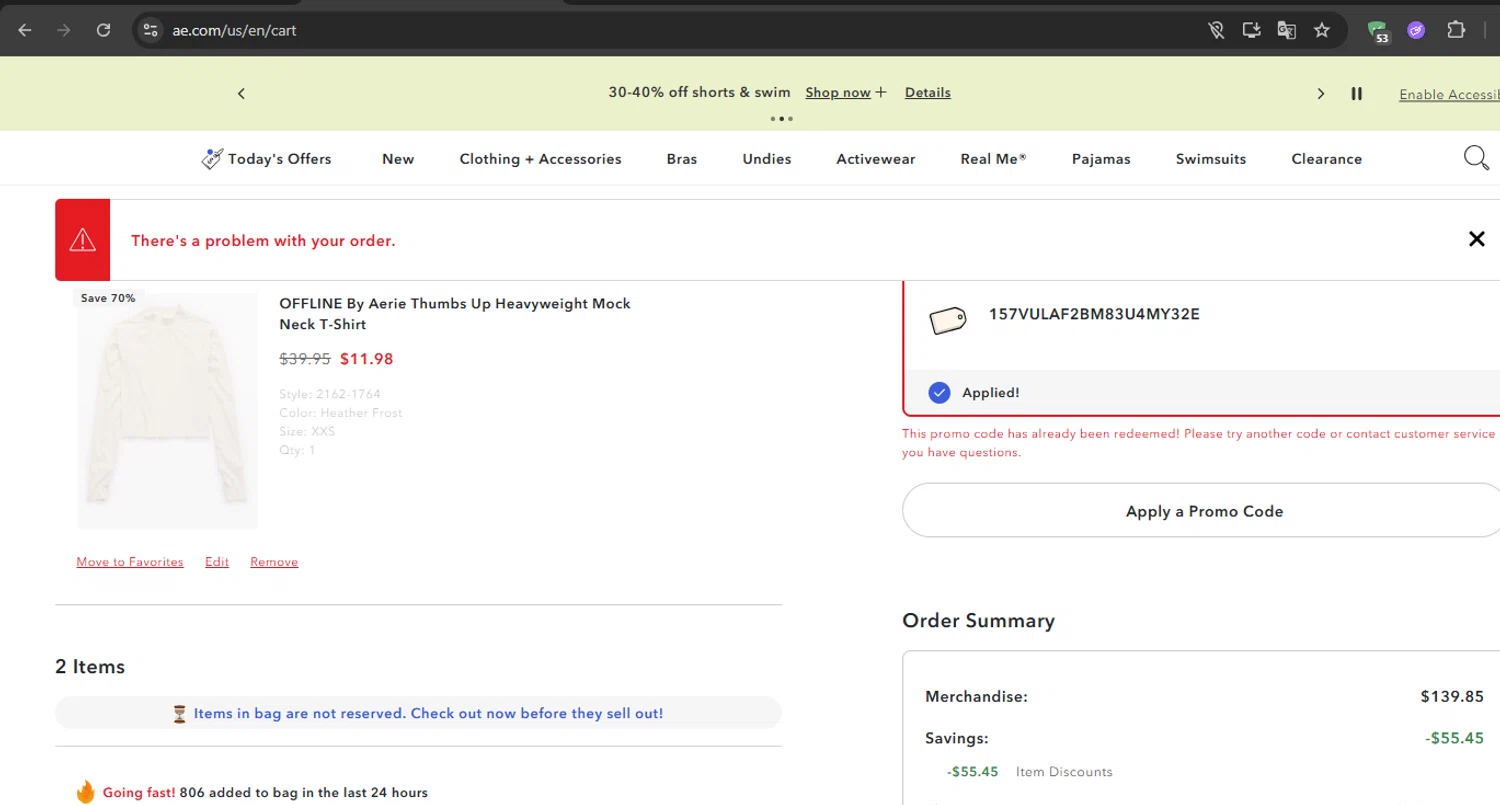Open the Real Me menu
Image resolution: width=1500 pixels, height=805 pixels.
[x=993, y=158]
